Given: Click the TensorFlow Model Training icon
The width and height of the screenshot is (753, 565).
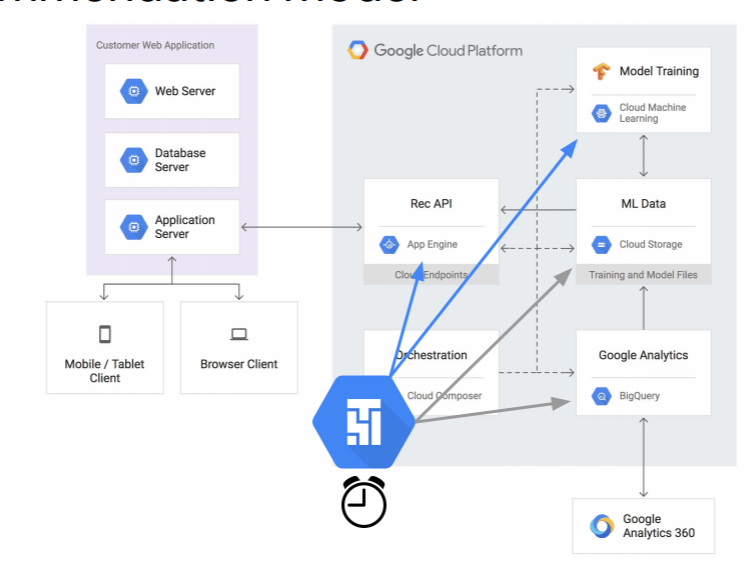Looking at the screenshot, I should (x=601, y=72).
